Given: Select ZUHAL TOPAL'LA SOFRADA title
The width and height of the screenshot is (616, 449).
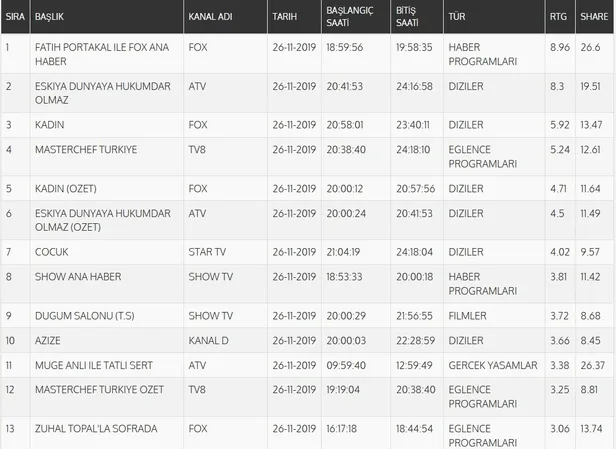Looking at the screenshot, I should pyautogui.click(x=96, y=429).
